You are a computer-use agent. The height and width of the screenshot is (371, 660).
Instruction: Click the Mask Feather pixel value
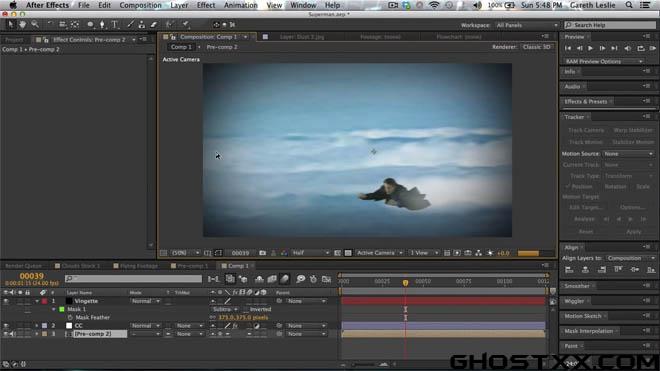tap(243, 318)
